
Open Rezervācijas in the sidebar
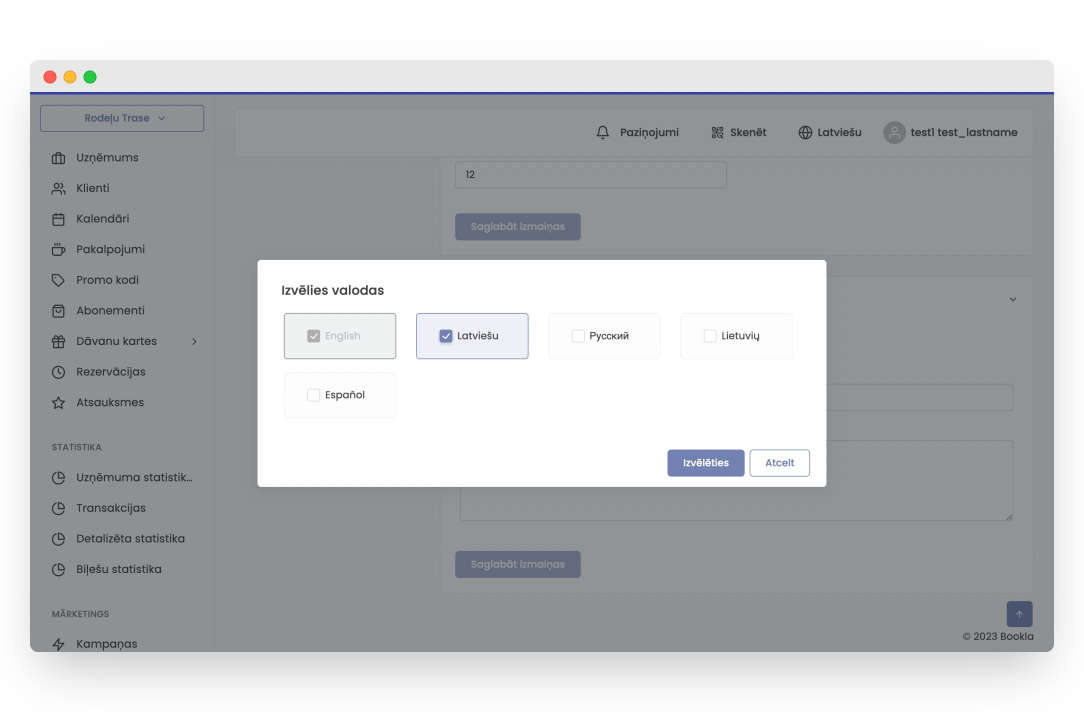pyautogui.click(x=111, y=372)
